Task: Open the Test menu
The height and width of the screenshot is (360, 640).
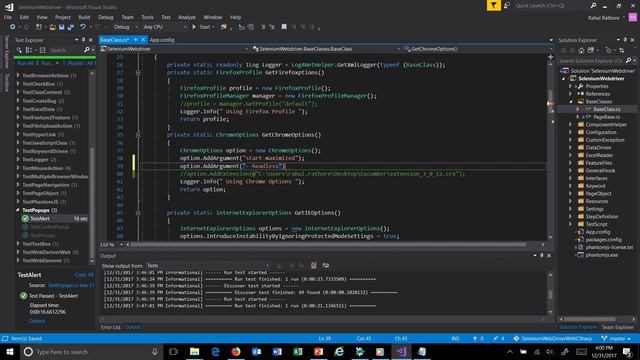Action: 166,17
